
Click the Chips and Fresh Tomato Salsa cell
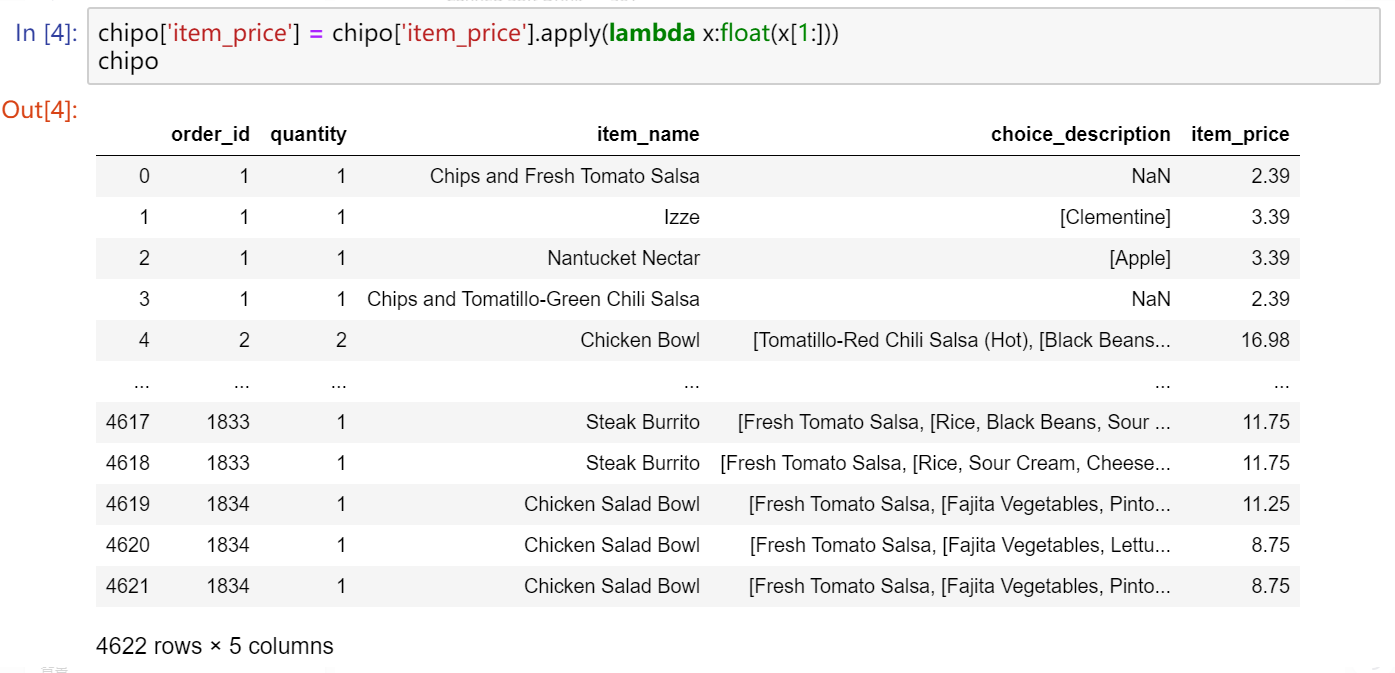[564, 176]
